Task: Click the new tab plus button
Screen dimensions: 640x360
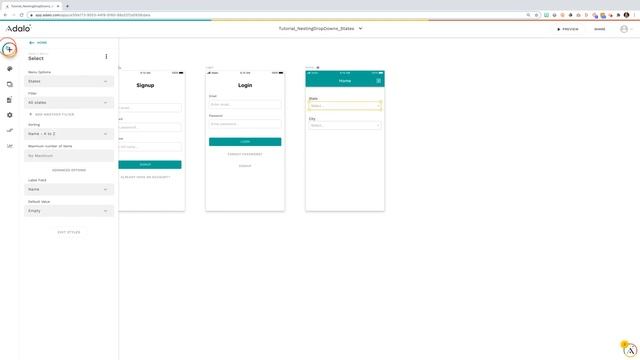Action: coord(67,6)
